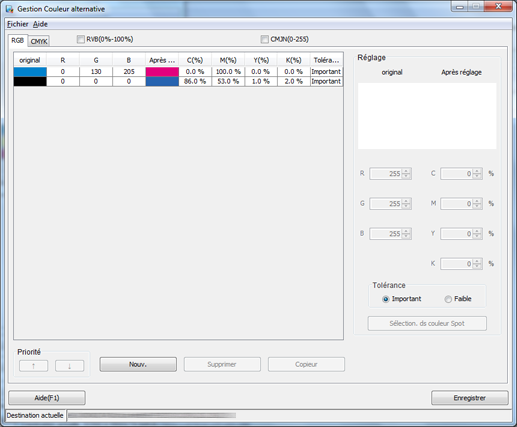The image size is (517, 427).
Task: Click the K field spinner arrows
Action: 477,264
